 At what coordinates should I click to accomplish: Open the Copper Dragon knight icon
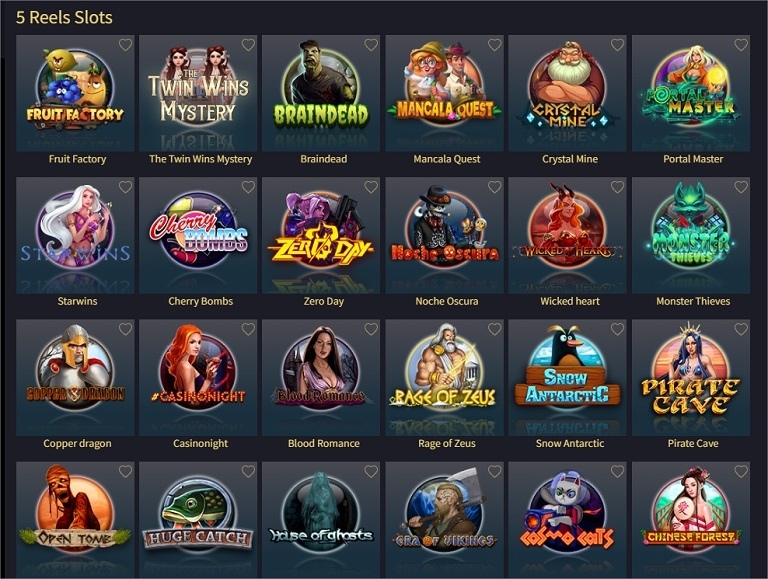(75, 377)
